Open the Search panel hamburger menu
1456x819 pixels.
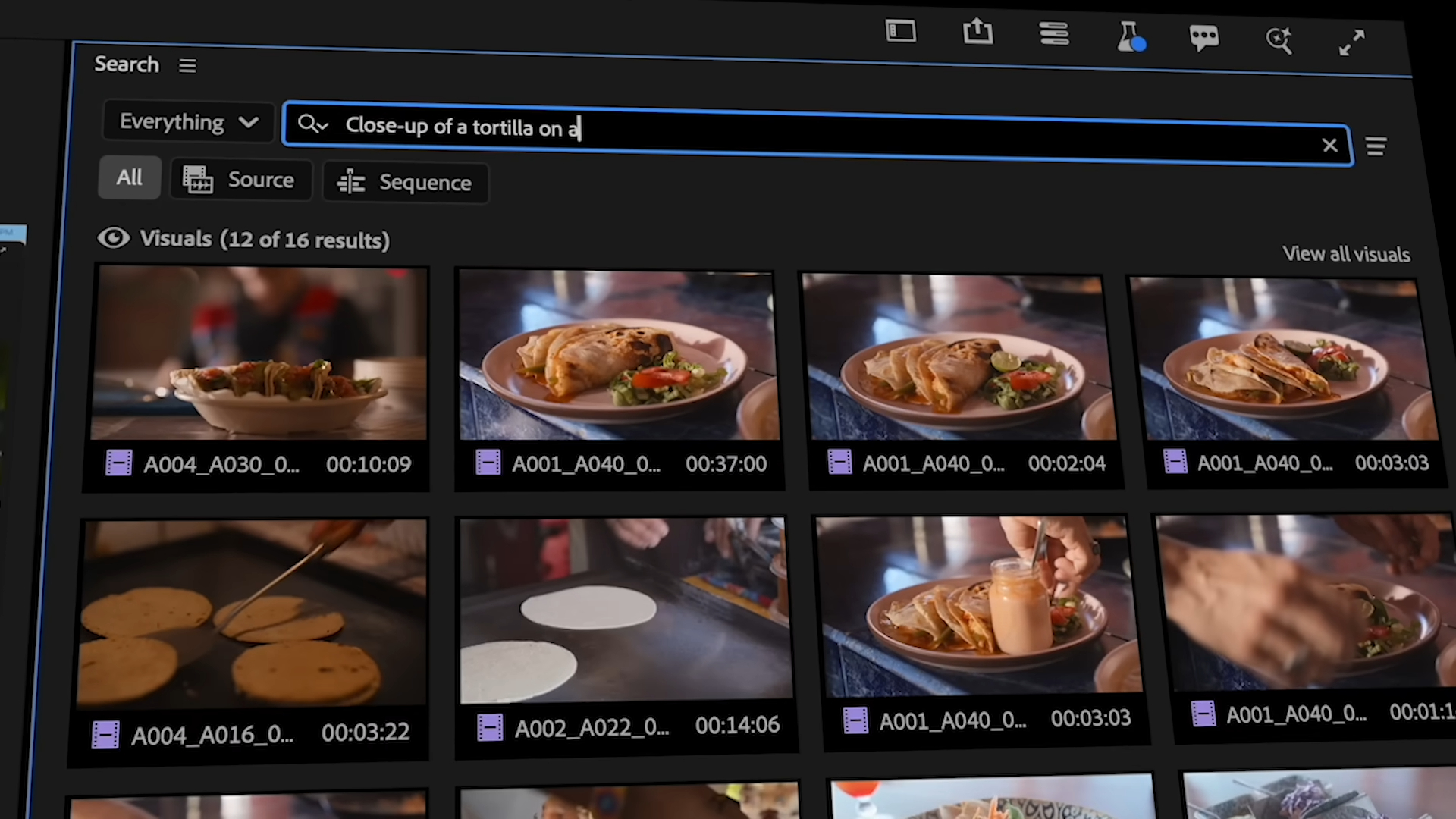tap(187, 66)
